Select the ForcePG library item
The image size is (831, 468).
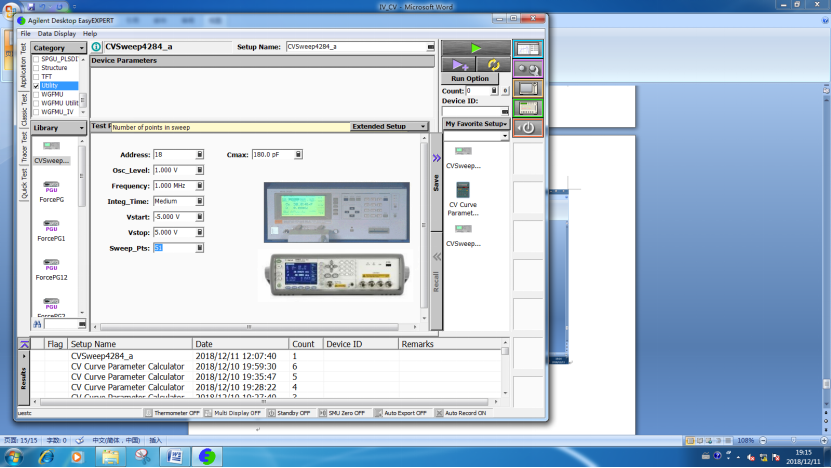51,192
